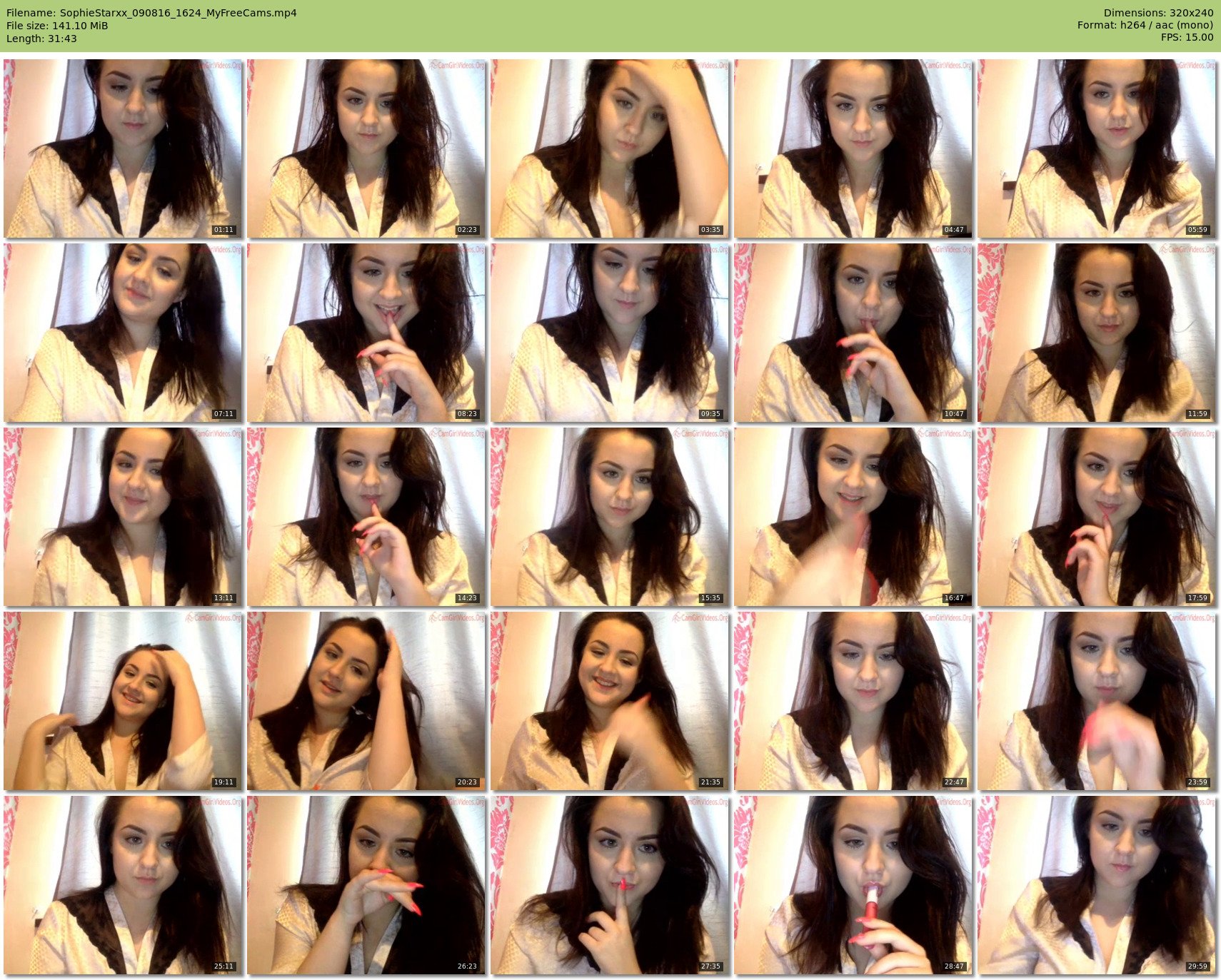Select the 14:23 frame thumbnail
This screenshot has height=980, width=1221.
click(x=366, y=517)
